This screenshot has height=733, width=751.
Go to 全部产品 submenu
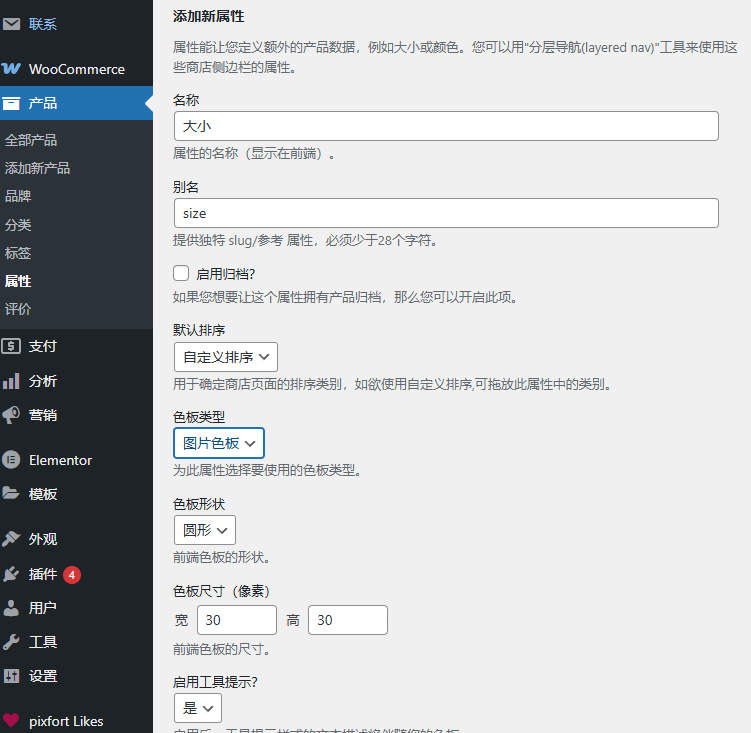point(31,140)
